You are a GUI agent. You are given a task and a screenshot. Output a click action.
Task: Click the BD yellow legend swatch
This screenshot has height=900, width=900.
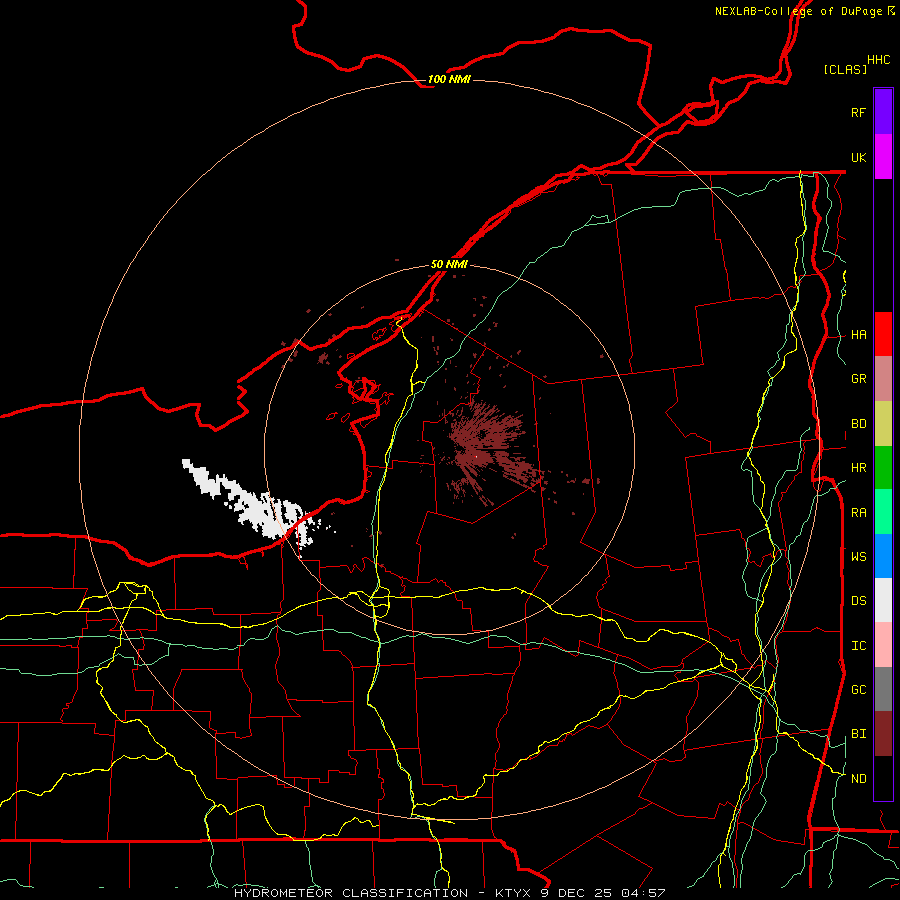tap(883, 423)
